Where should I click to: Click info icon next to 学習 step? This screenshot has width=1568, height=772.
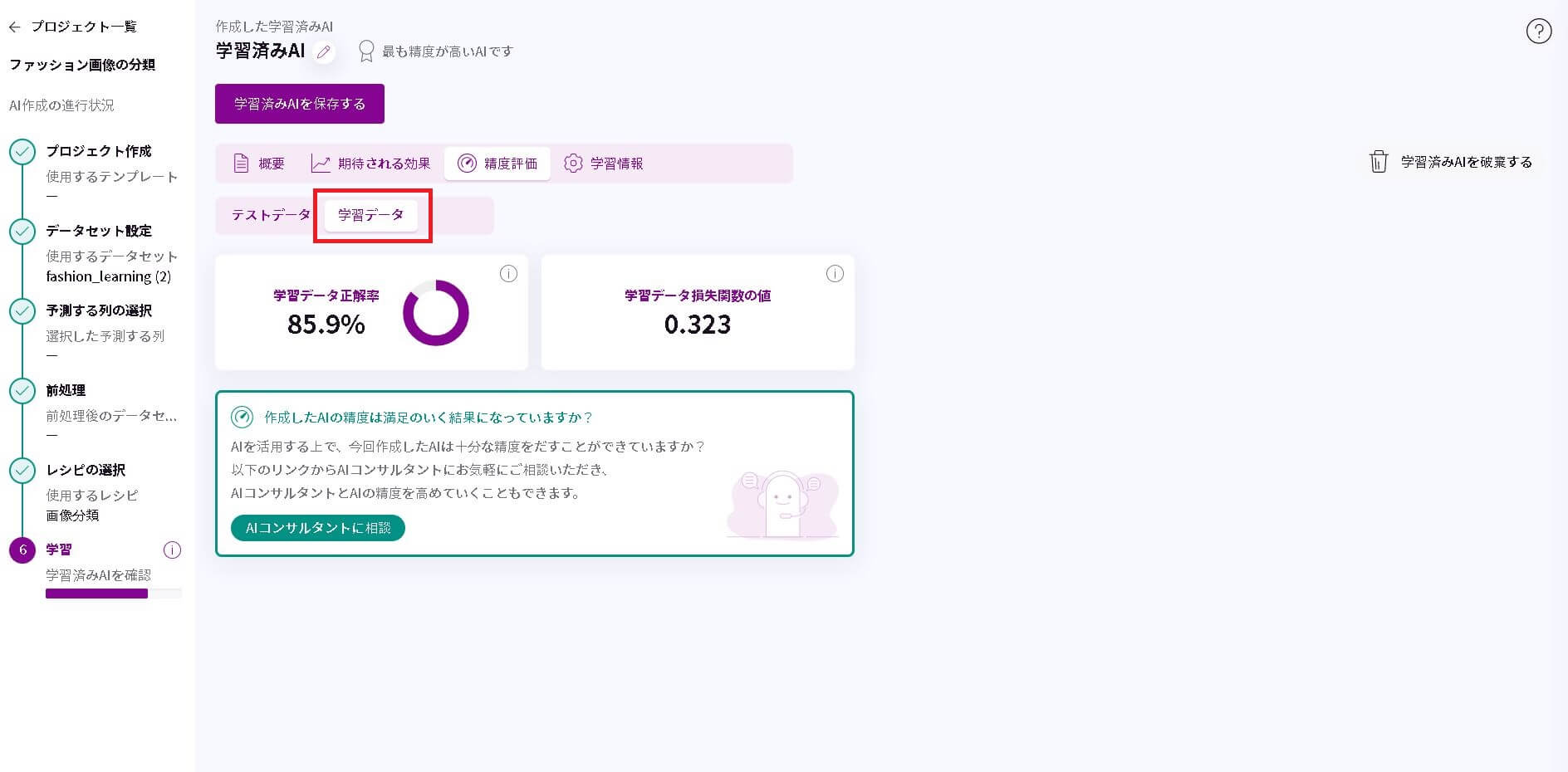coord(172,550)
